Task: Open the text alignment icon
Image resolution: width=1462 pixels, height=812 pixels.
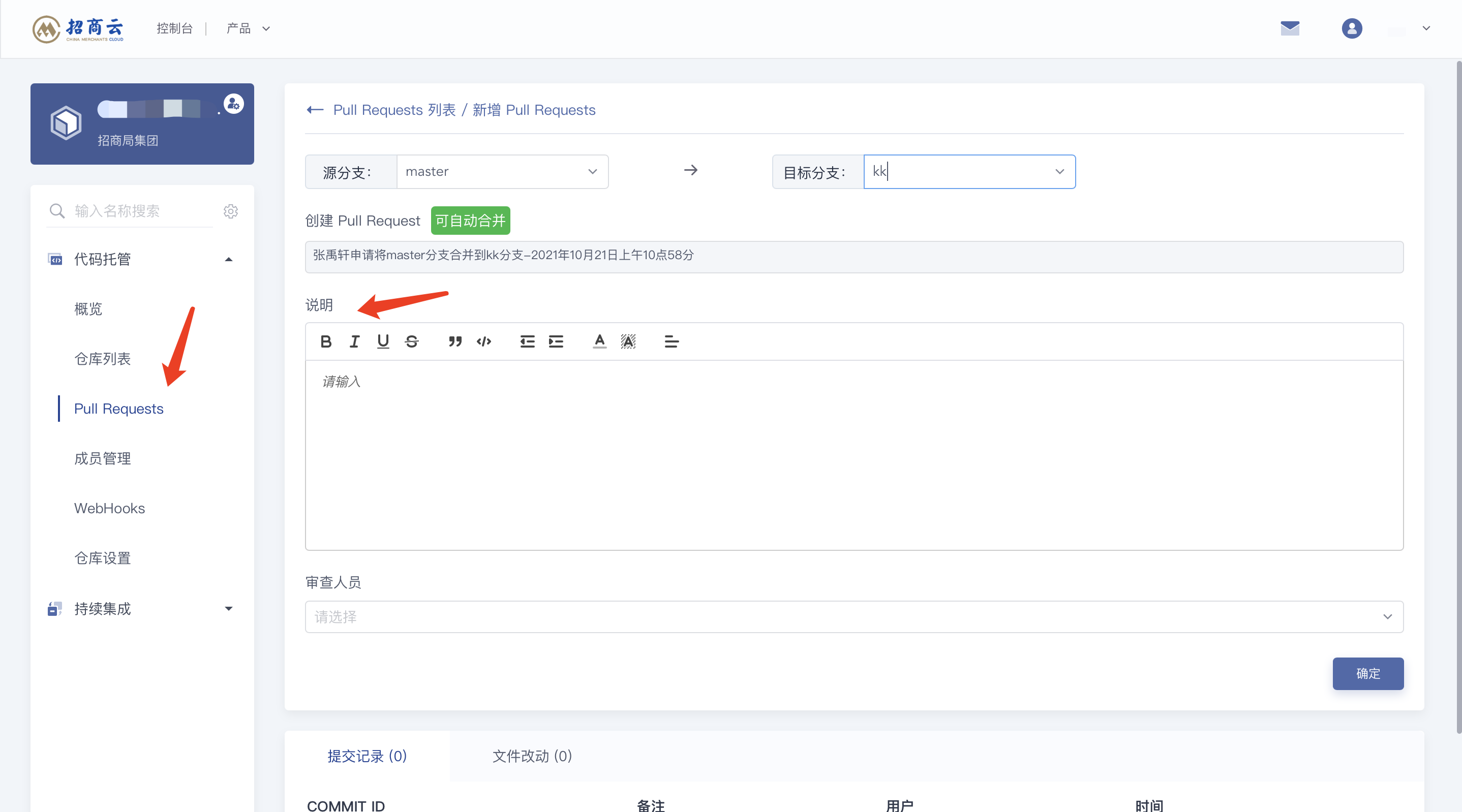Action: tap(672, 341)
